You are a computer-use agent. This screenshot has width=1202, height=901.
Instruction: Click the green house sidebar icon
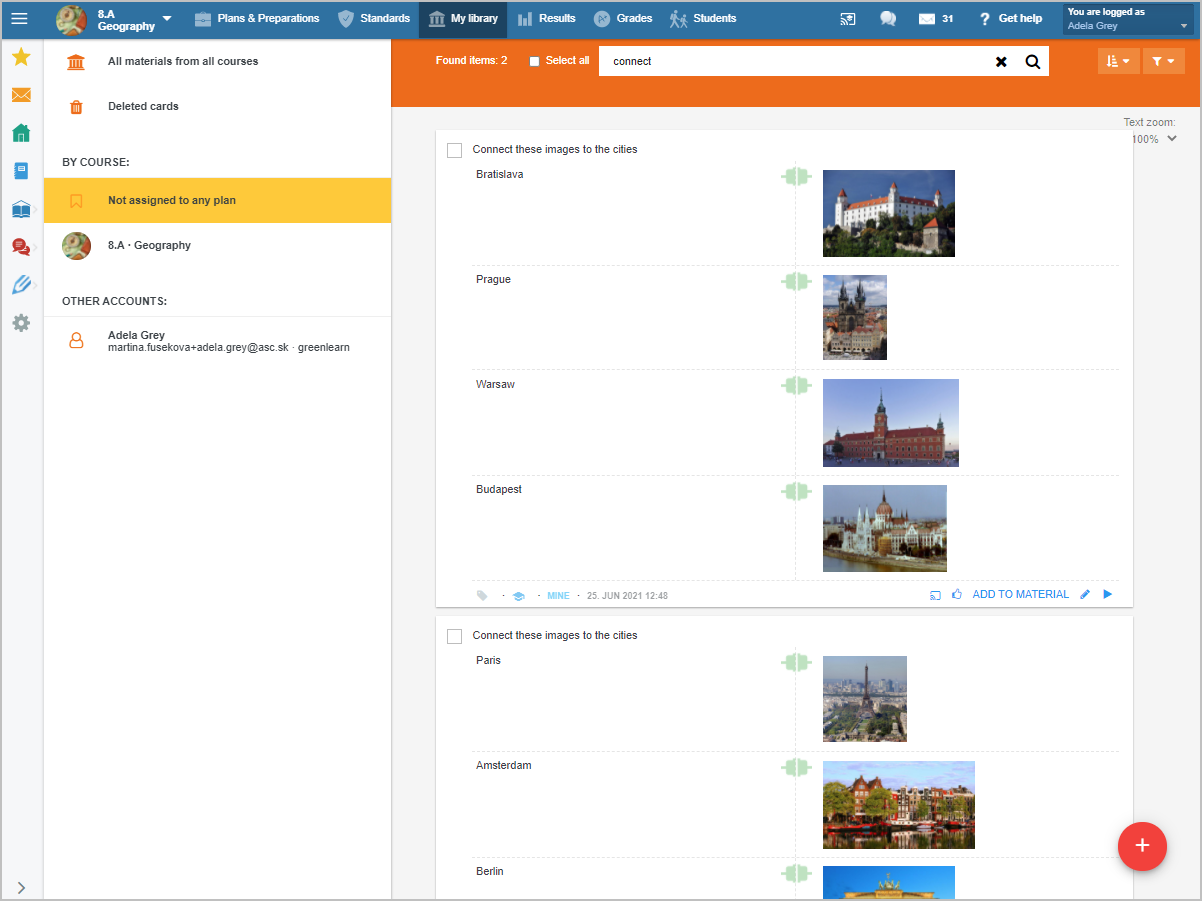(x=21, y=133)
